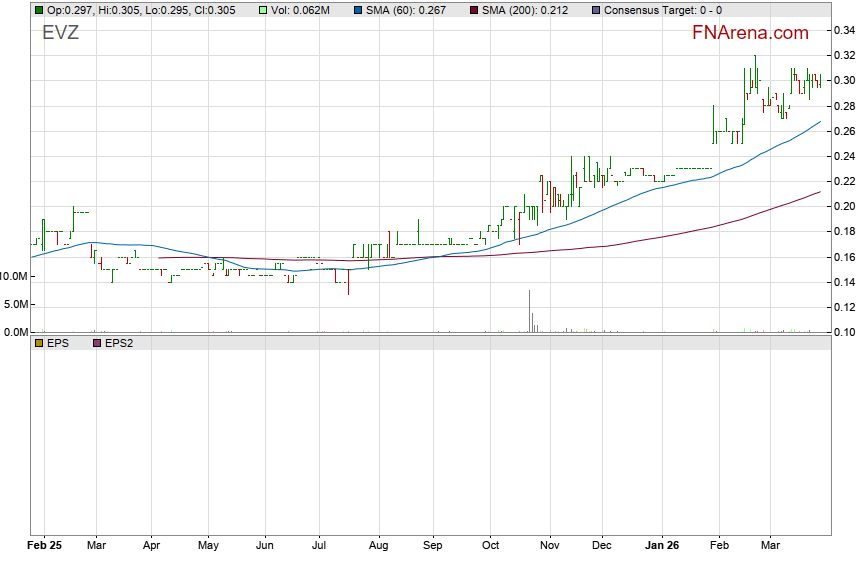Select the Feb 25 date axis label

point(45,547)
